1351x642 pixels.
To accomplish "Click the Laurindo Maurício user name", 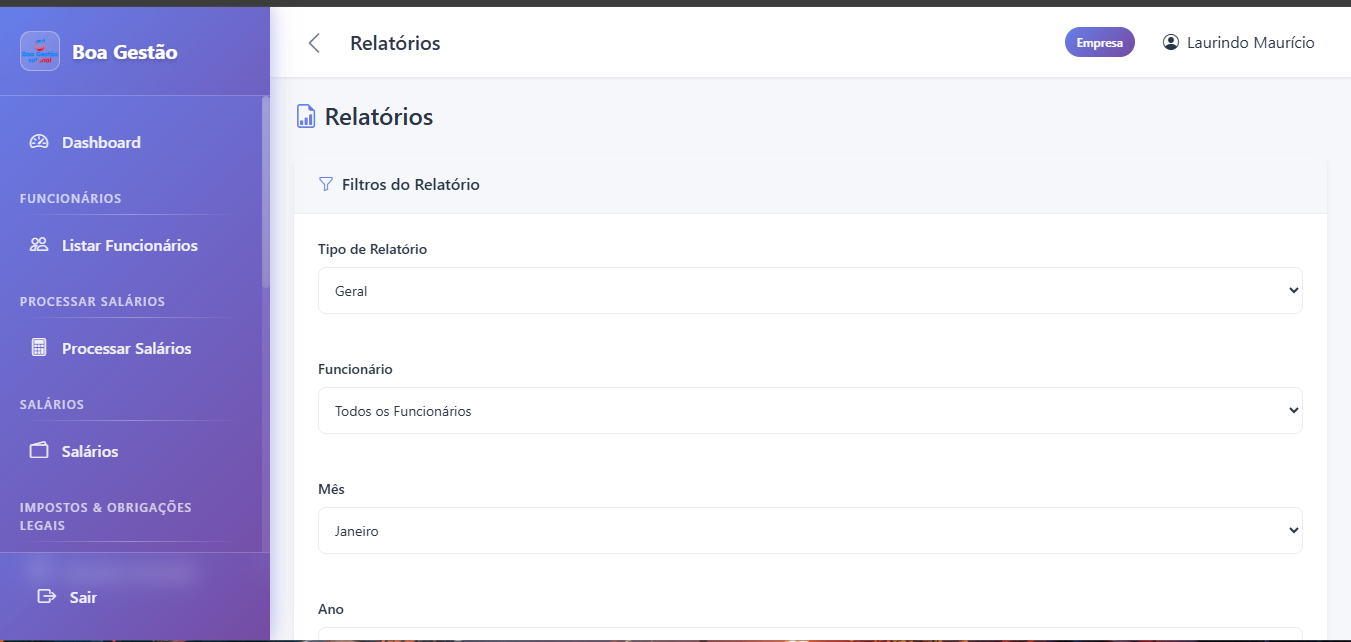I will pyautogui.click(x=1250, y=43).
